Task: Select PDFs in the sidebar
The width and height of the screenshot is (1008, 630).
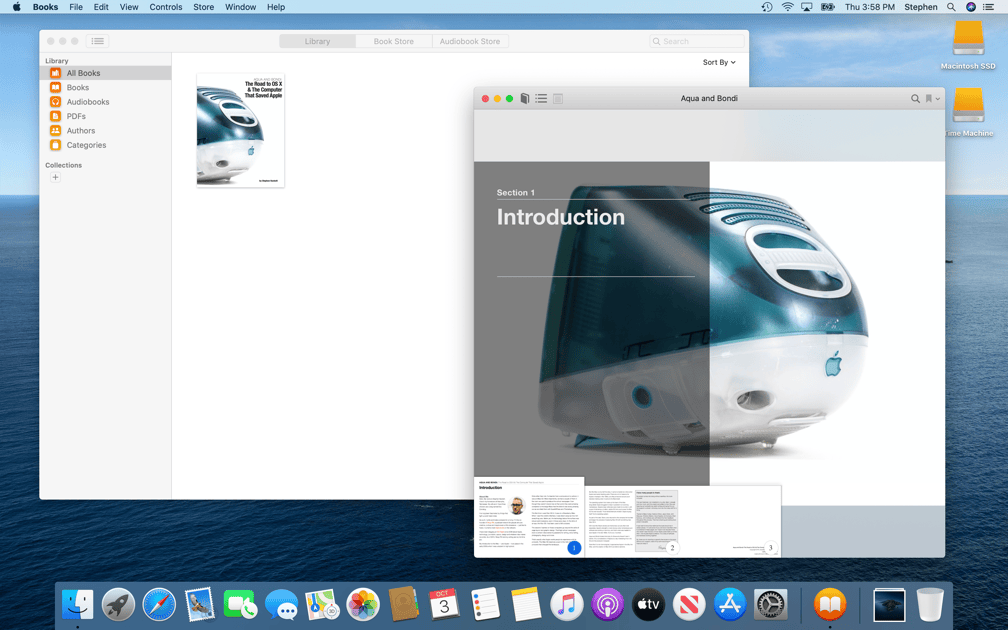Action: pyautogui.click(x=105, y=116)
